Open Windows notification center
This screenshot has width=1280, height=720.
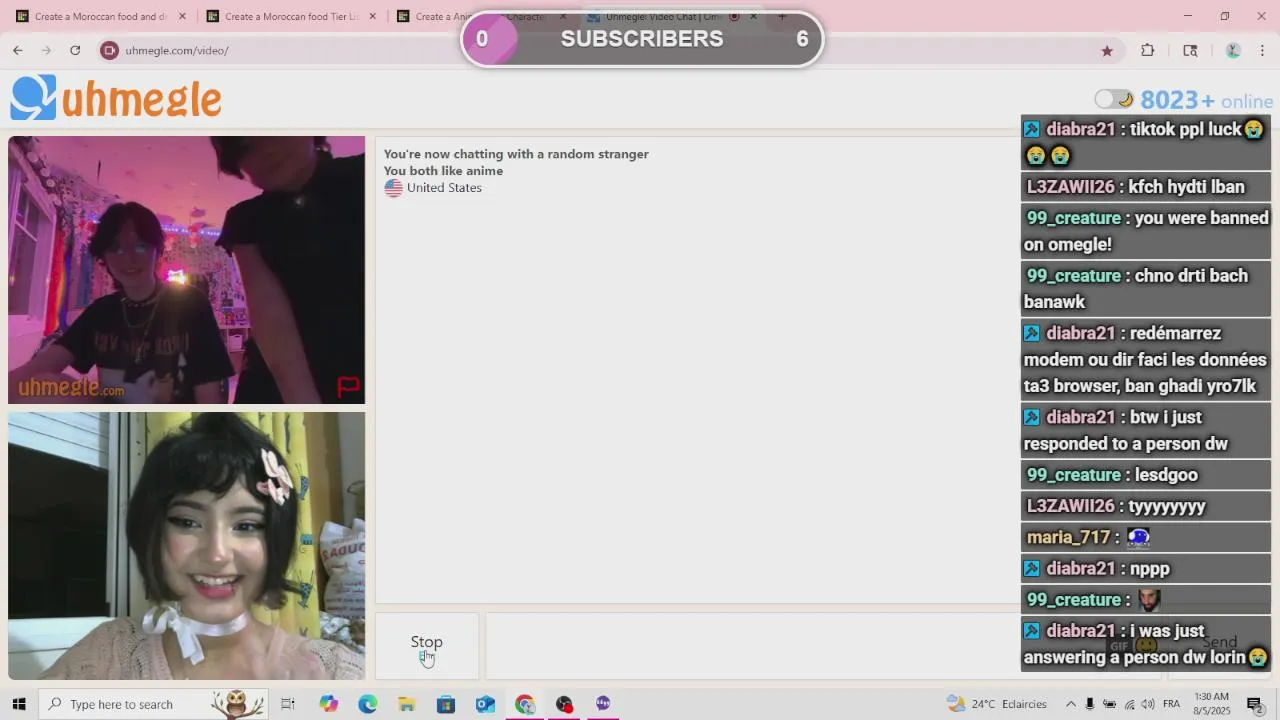tap(1255, 704)
